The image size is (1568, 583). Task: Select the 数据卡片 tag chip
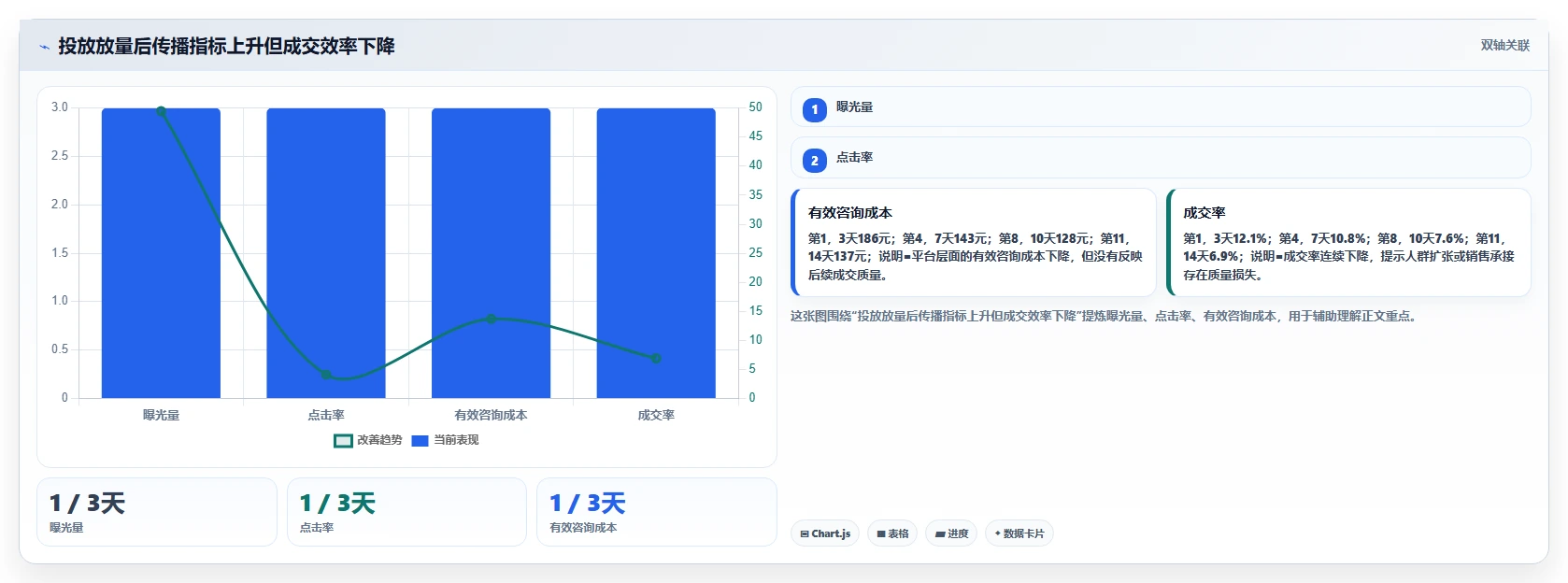click(1019, 533)
